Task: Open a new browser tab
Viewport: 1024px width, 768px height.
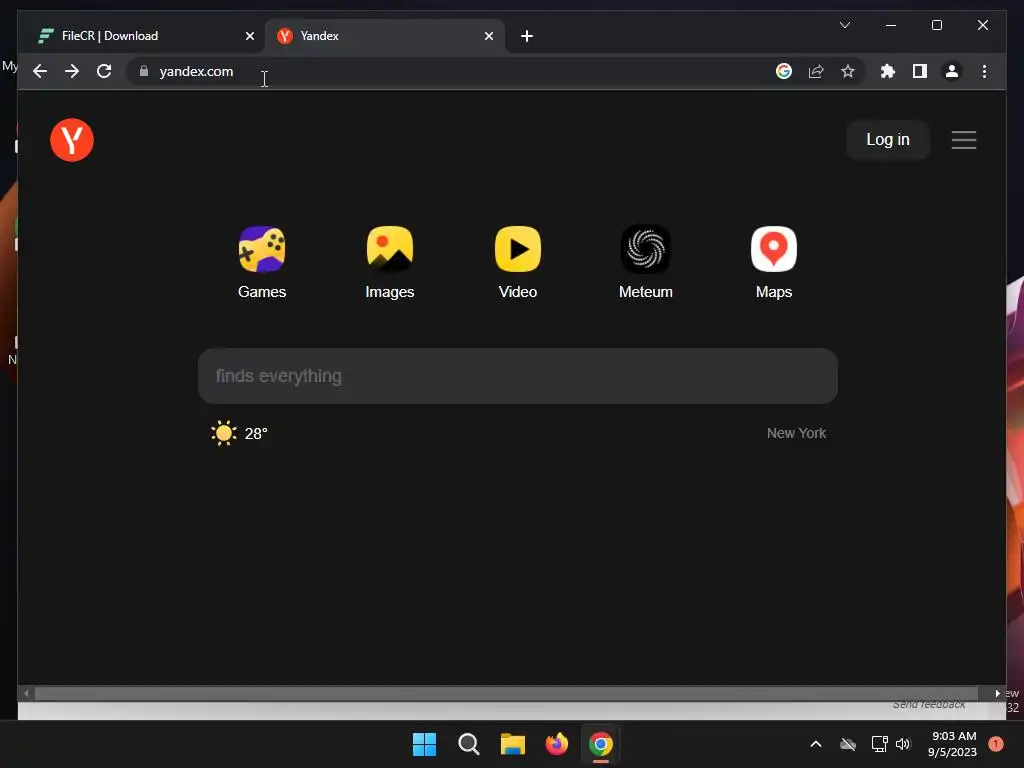Action: [x=527, y=36]
